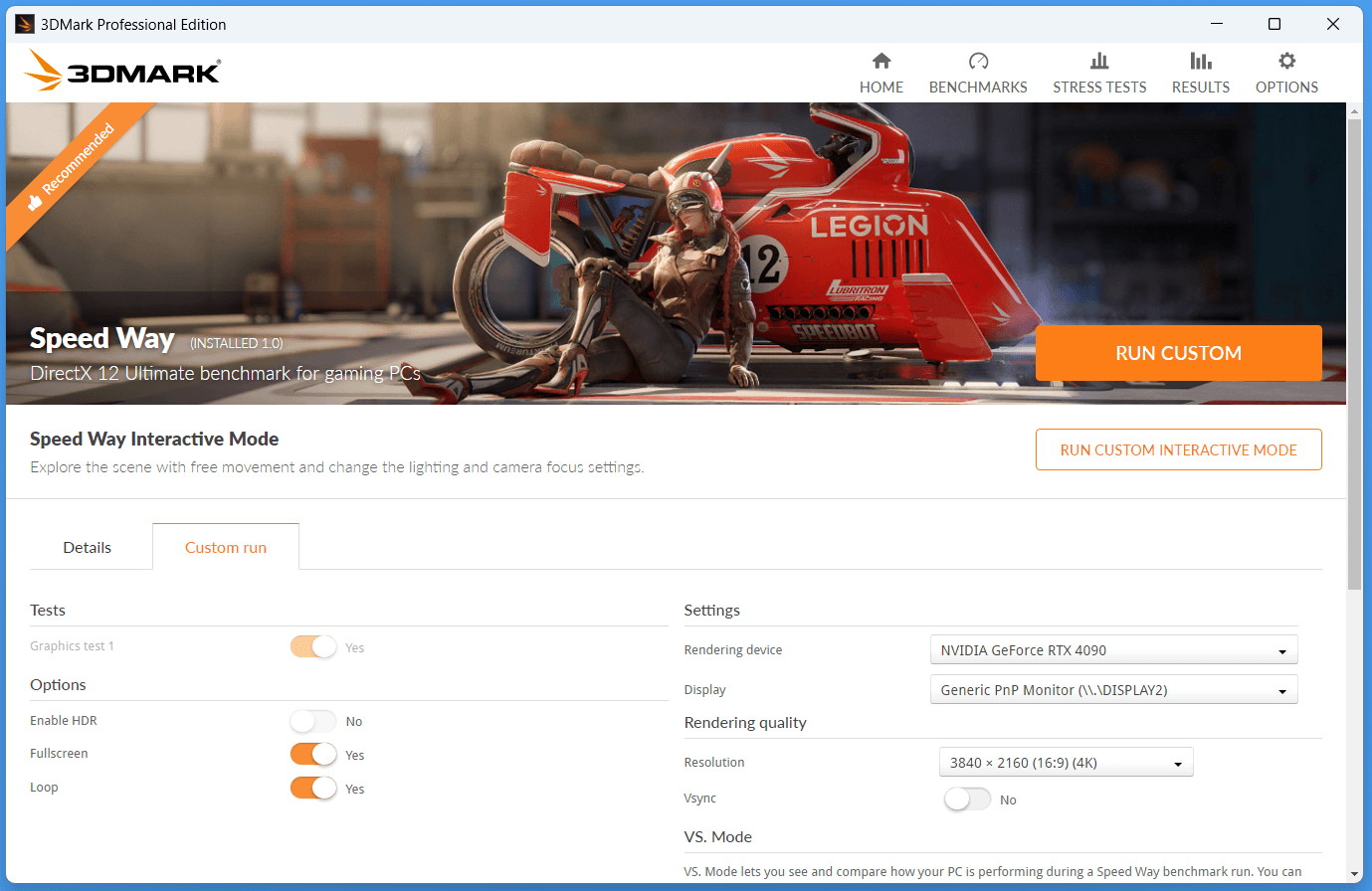Screen dimensions: 1372x891
Task: Open the Stress Tests chart icon
Action: coord(1099,61)
